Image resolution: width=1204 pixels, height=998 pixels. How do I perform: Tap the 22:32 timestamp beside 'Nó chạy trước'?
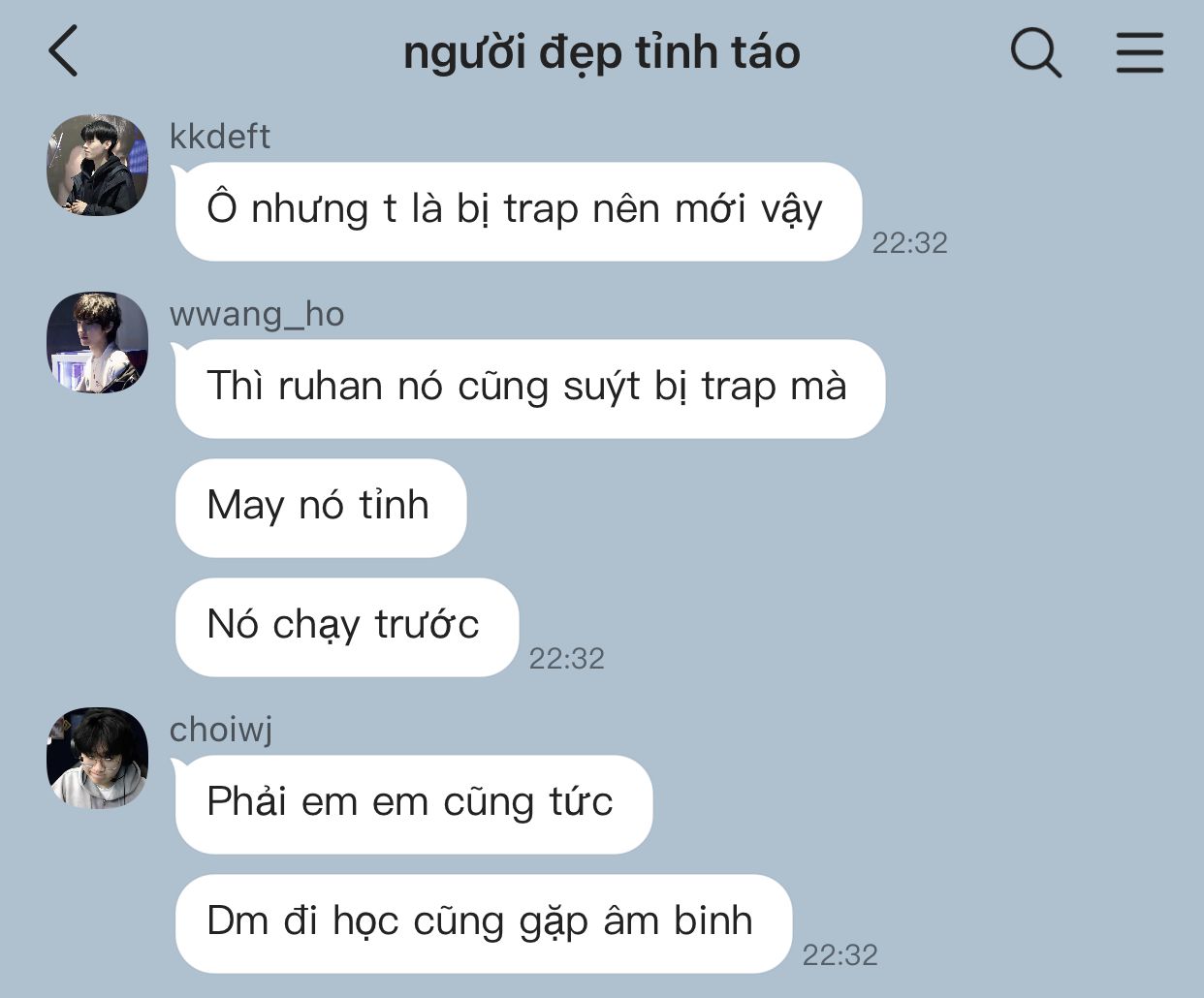[x=566, y=659]
